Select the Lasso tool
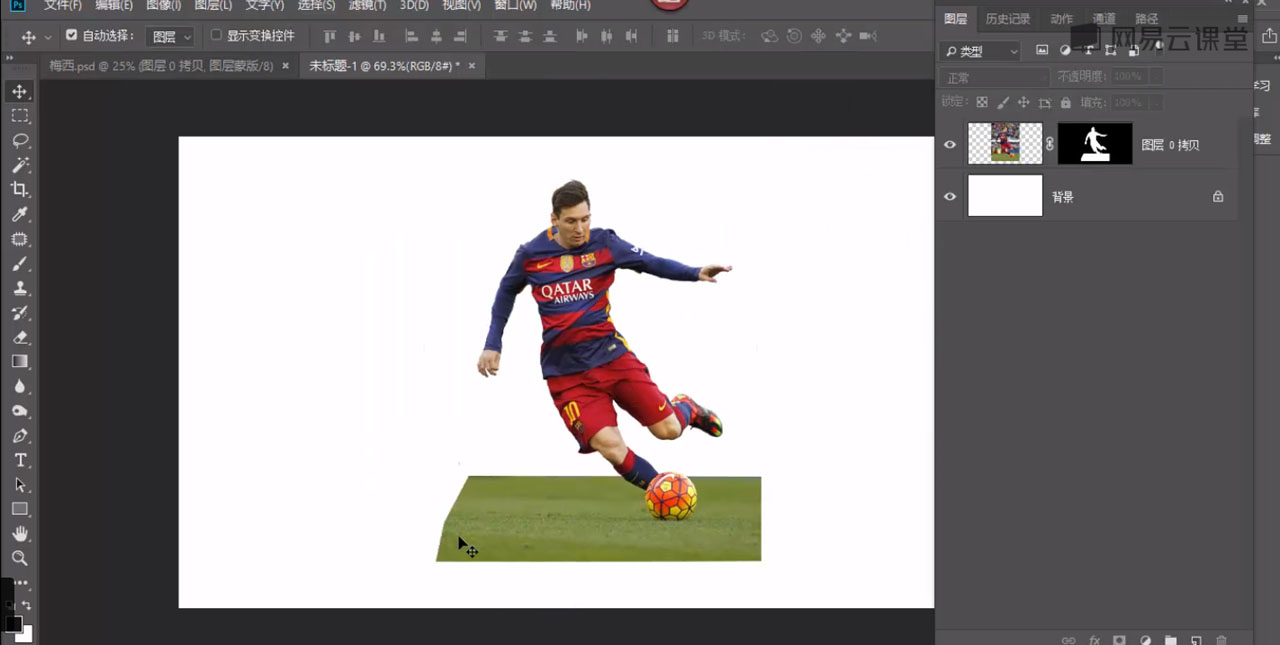The height and width of the screenshot is (645, 1280). [x=20, y=140]
